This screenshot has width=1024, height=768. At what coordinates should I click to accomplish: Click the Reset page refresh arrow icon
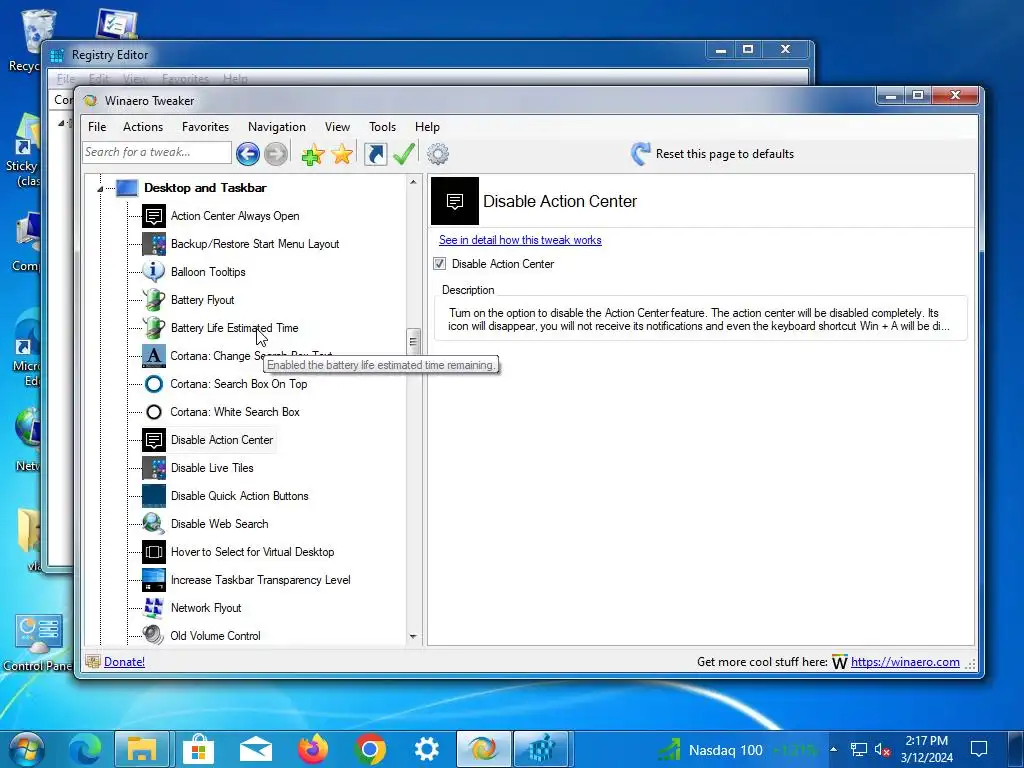point(640,153)
